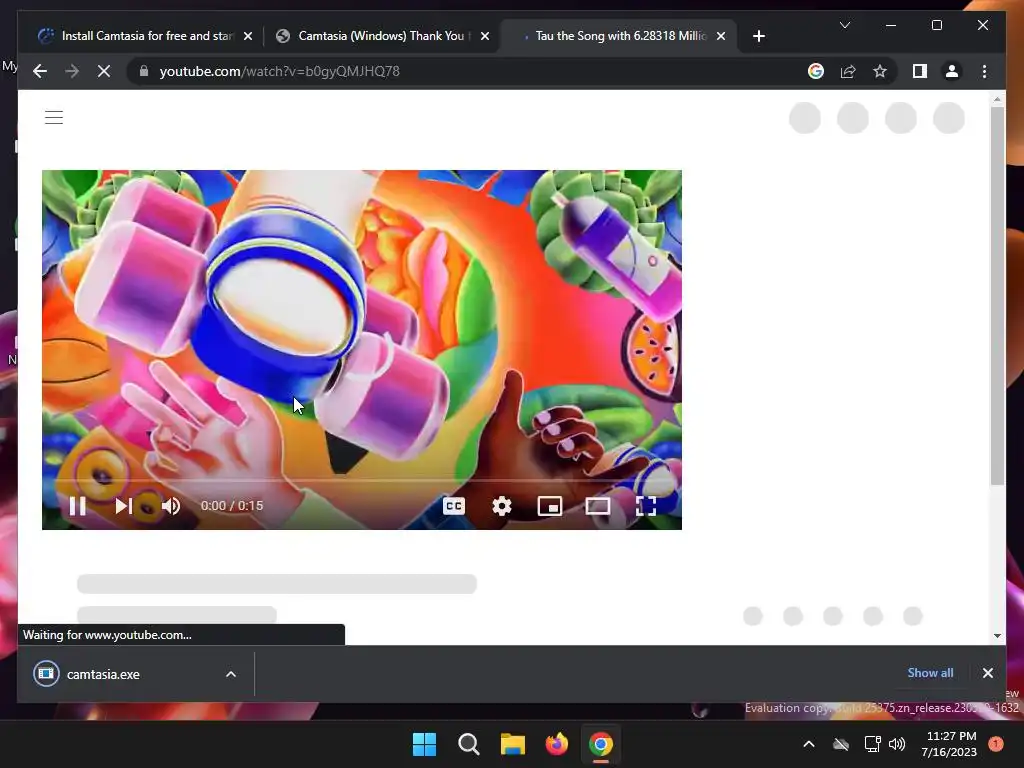Open camtasia.exe download
The height and width of the screenshot is (768, 1024).
point(103,674)
